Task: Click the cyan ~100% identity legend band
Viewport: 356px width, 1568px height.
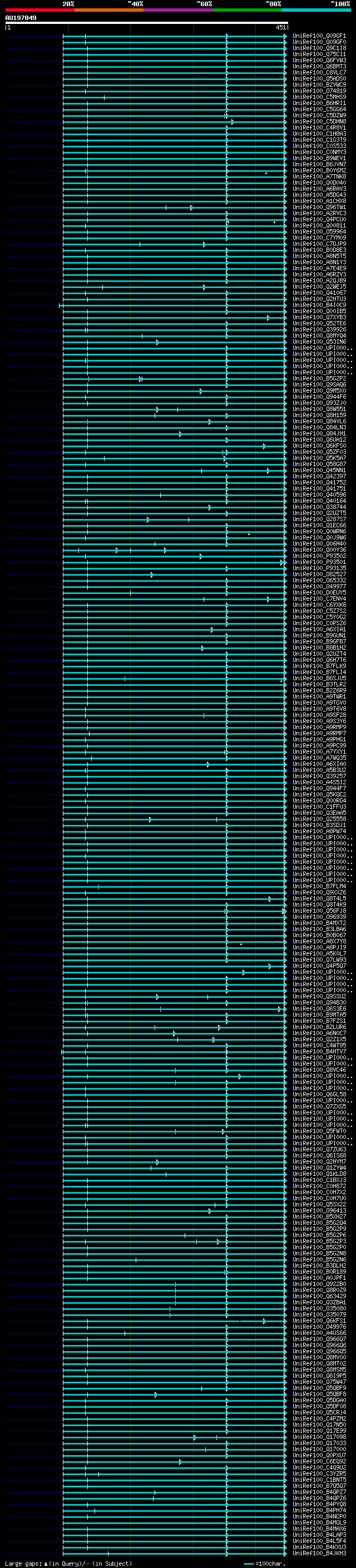Action: tap(316, 10)
